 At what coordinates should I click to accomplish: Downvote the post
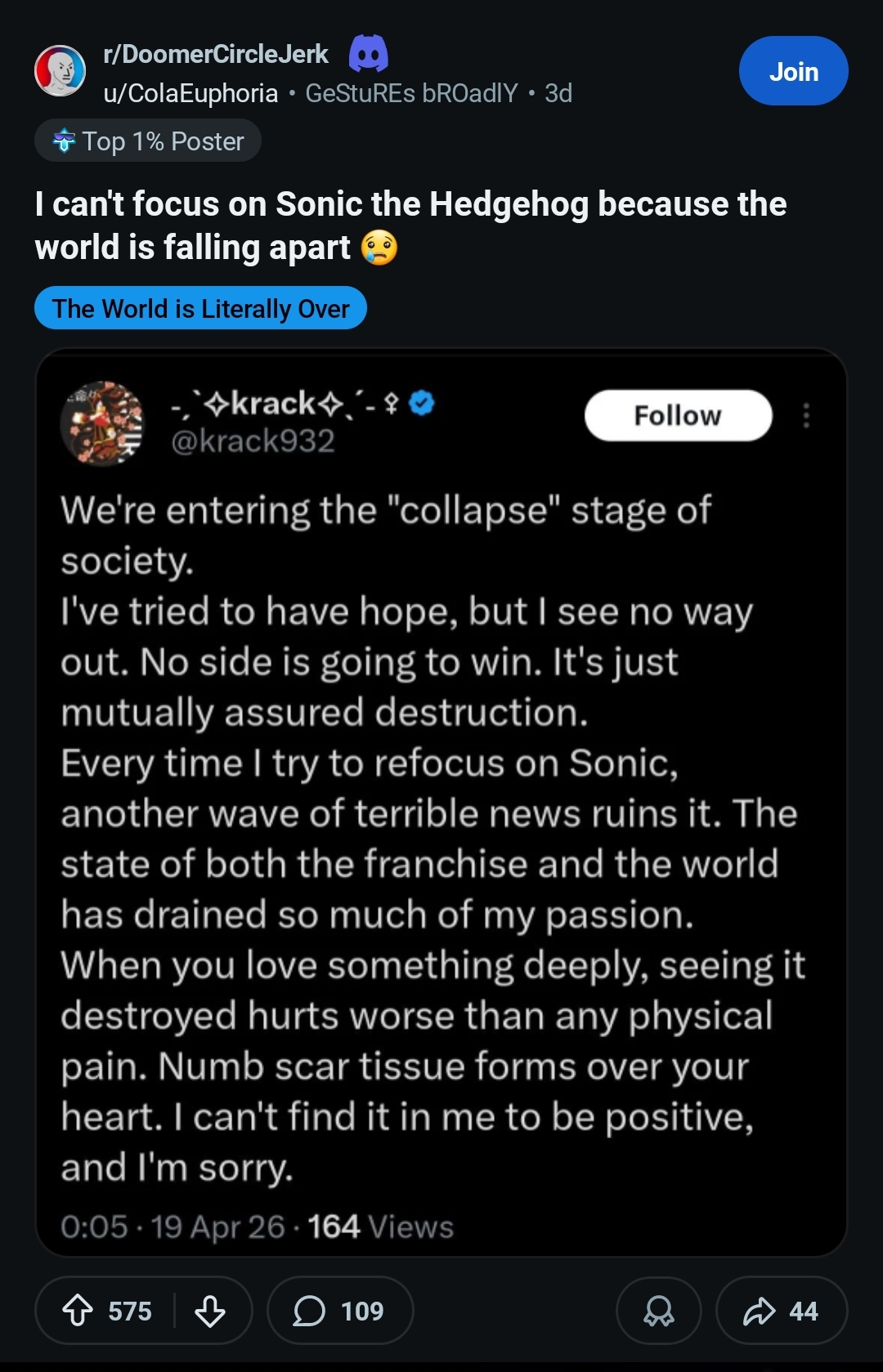[210, 1311]
